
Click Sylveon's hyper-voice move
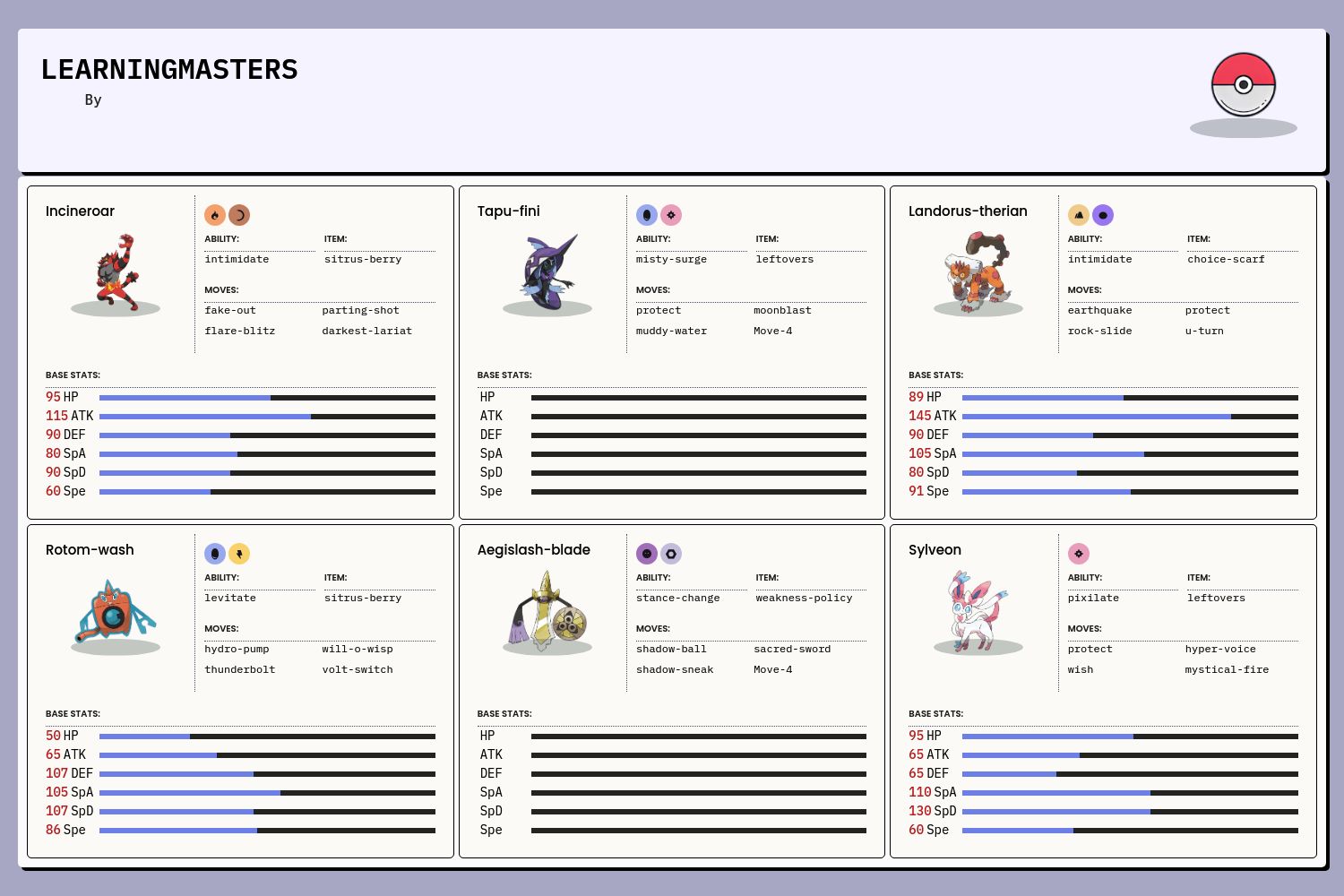pos(1220,649)
